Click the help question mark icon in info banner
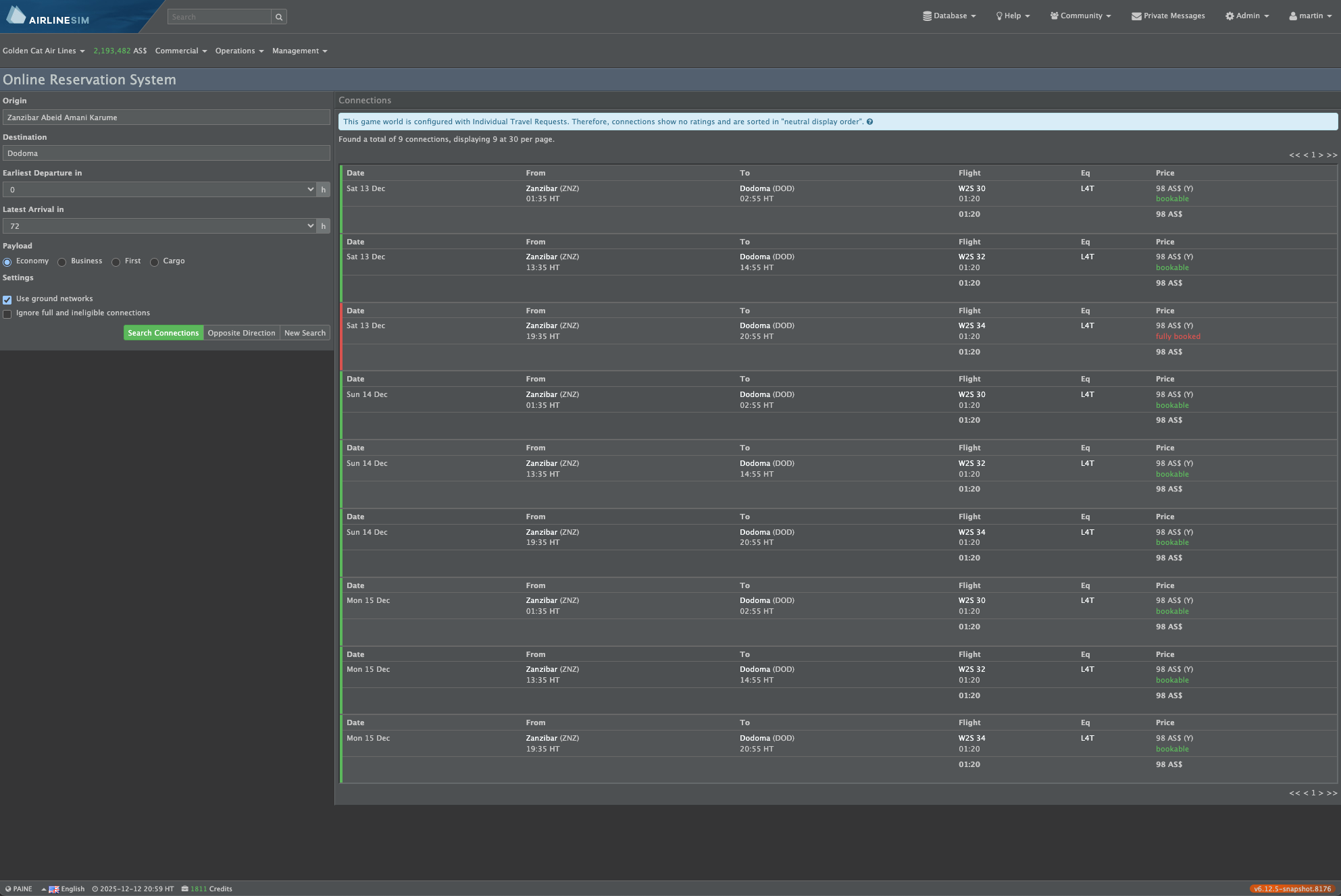Screen dimensions: 1341x896 pyautogui.click(x=869, y=122)
